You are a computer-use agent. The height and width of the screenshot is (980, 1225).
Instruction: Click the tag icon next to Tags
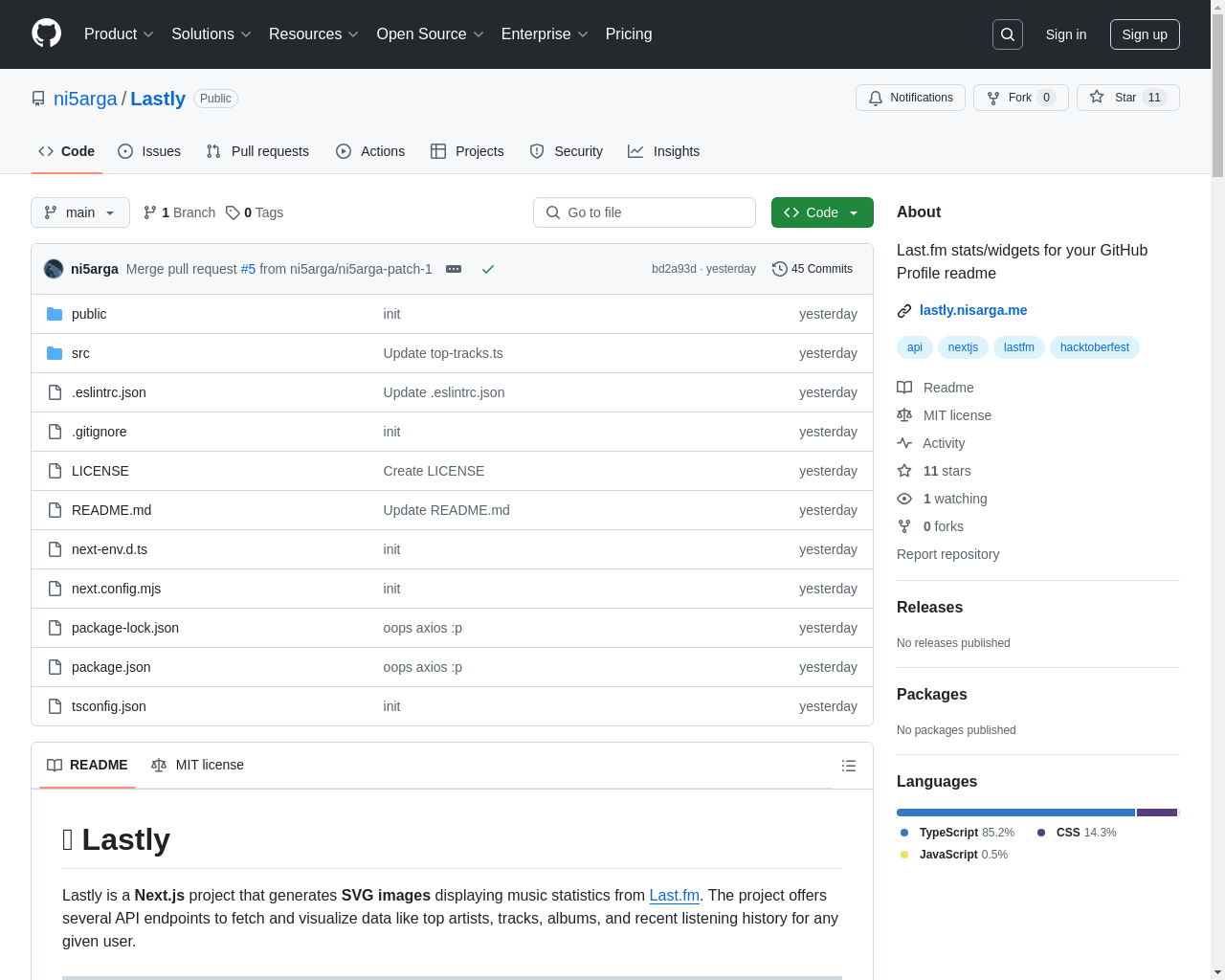(233, 212)
